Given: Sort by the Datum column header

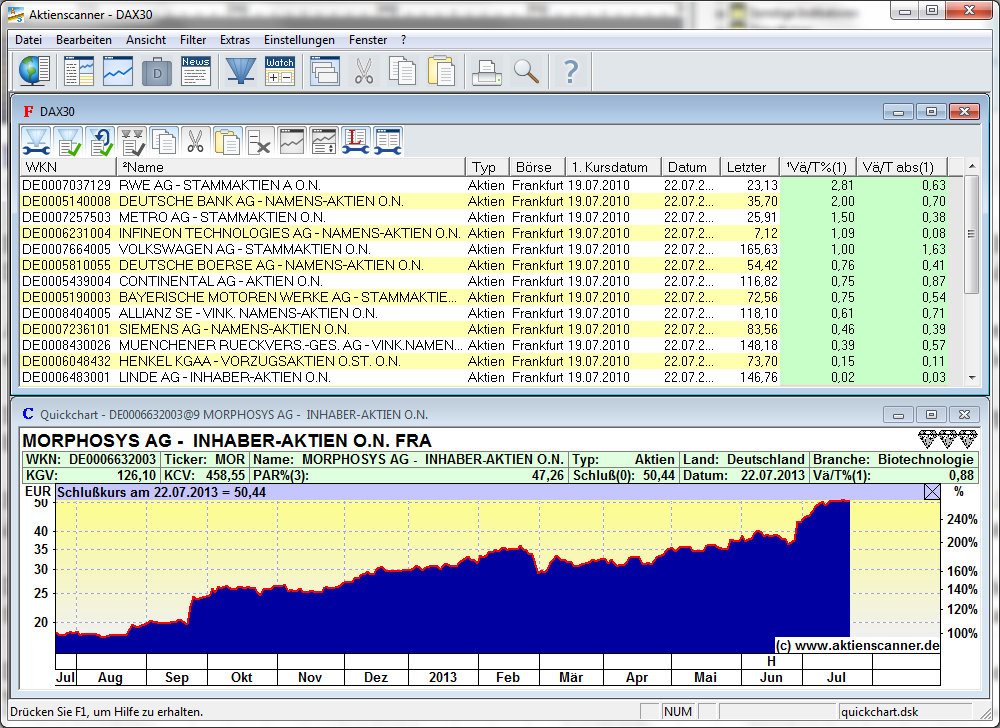Looking at the screenshot, I should click(x=690, y=167).
